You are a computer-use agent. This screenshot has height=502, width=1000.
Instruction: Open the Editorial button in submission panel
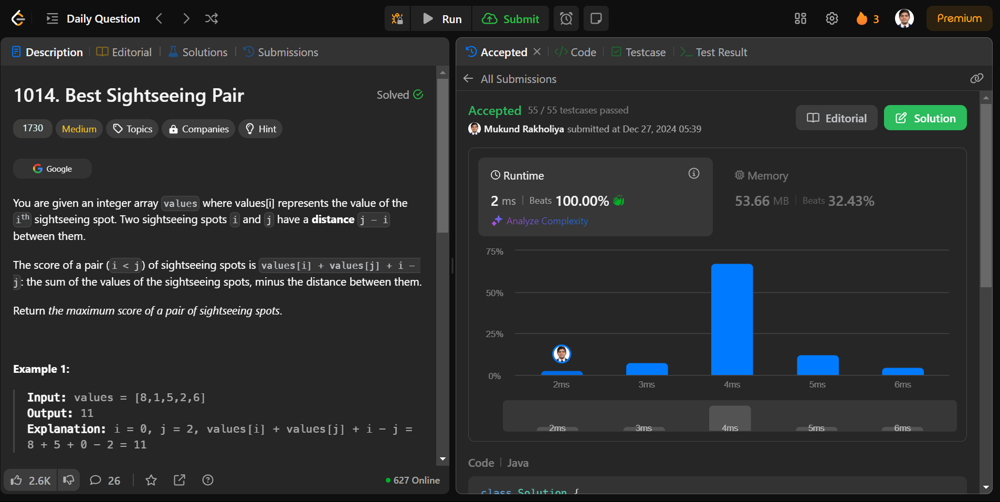point(837,118)
